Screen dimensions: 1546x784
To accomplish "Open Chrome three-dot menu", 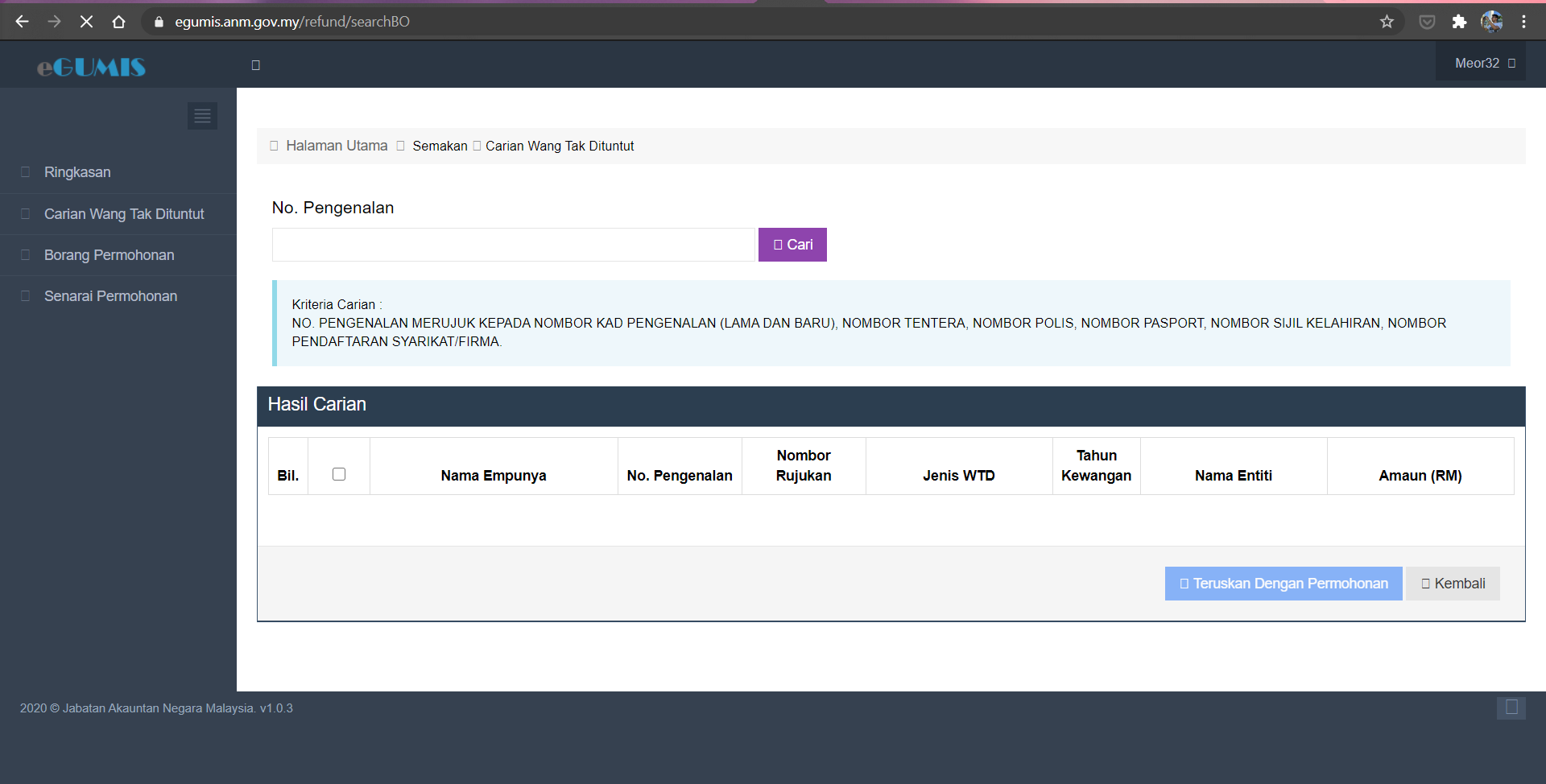I will tap(1523, 22).
